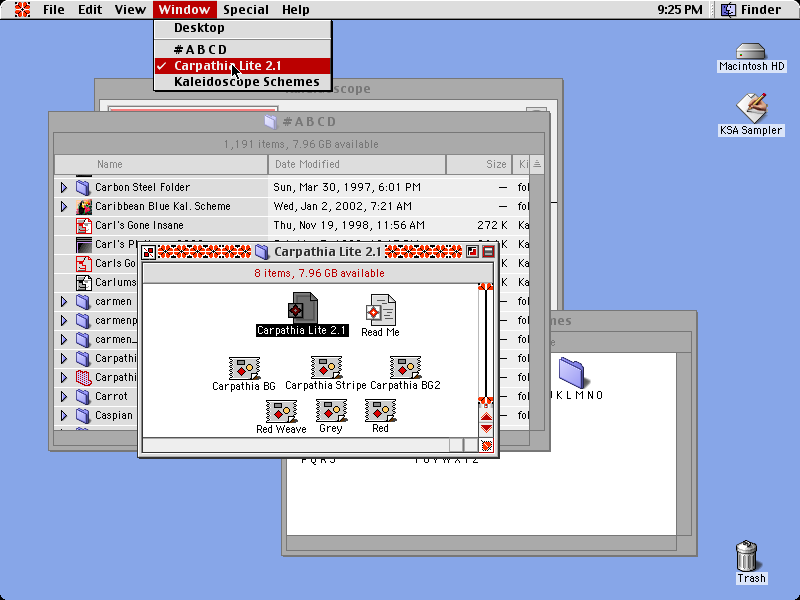
Task: Click the Macintosh HD drive icon
Action: click(751, 51)
